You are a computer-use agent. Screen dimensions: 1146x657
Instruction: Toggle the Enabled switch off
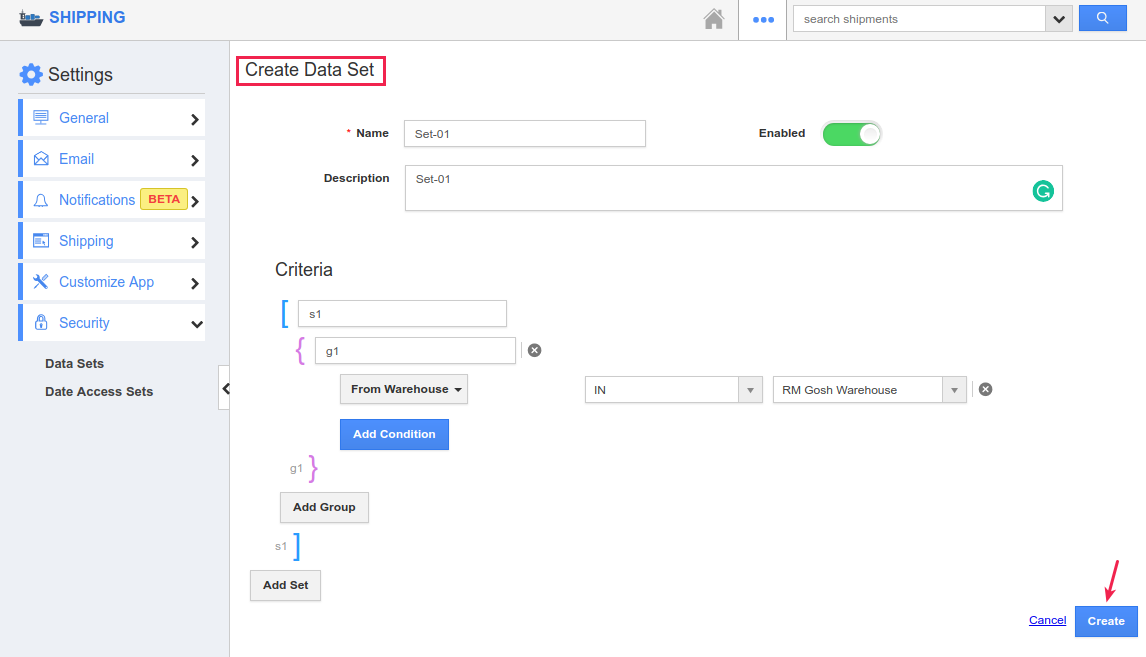coord(851,134)
